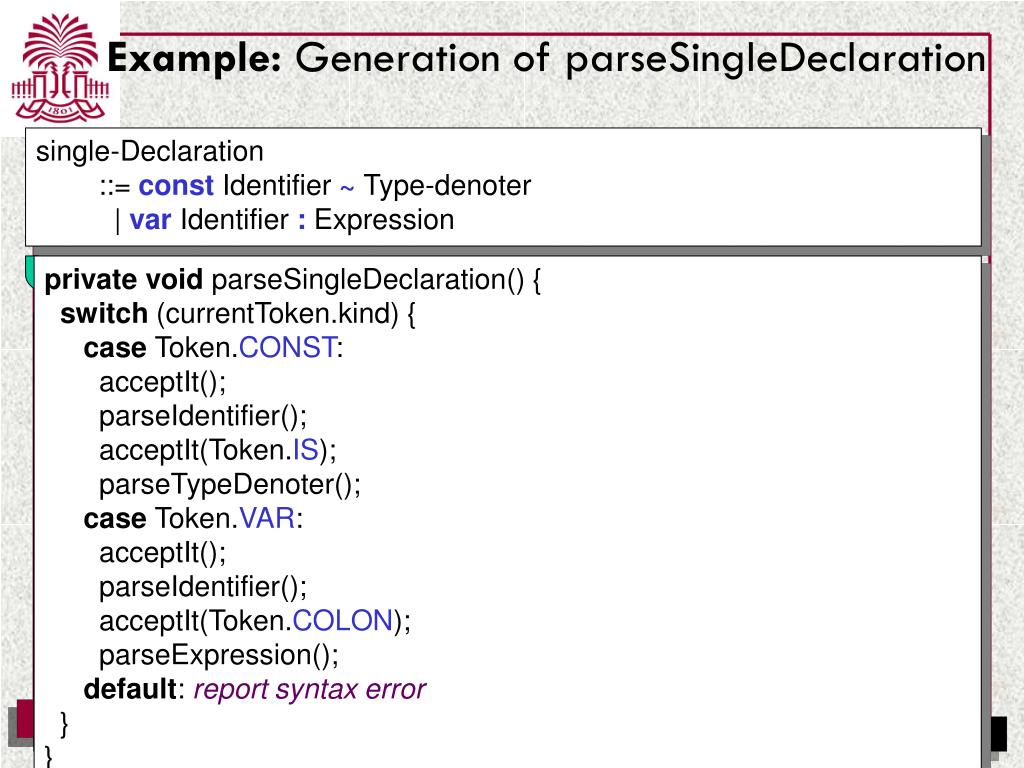
Task: Click 'Expression' in the grammar rule
Action: coord(384,221)
